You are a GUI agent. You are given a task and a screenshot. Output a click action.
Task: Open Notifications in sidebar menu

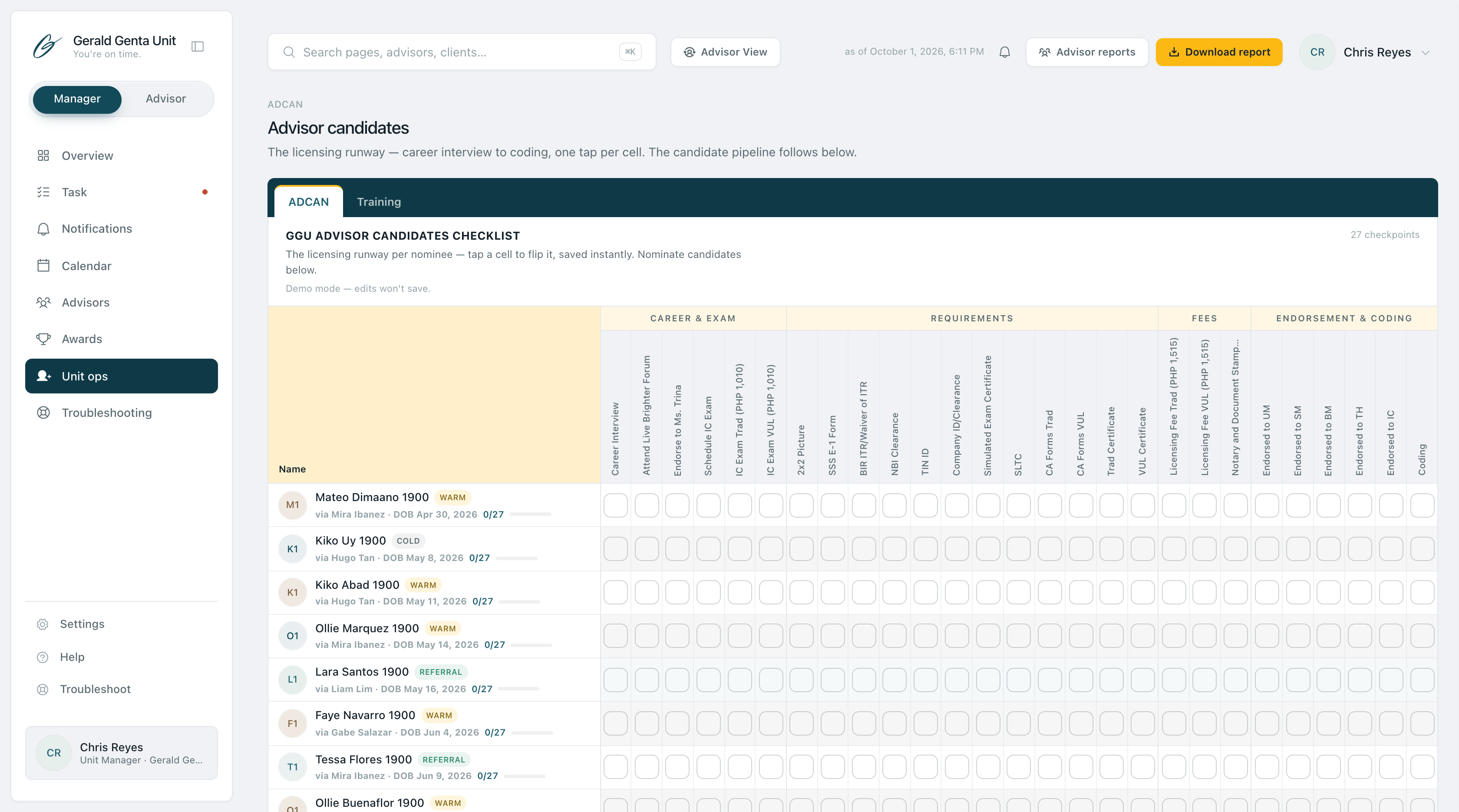tap(121, 229)
